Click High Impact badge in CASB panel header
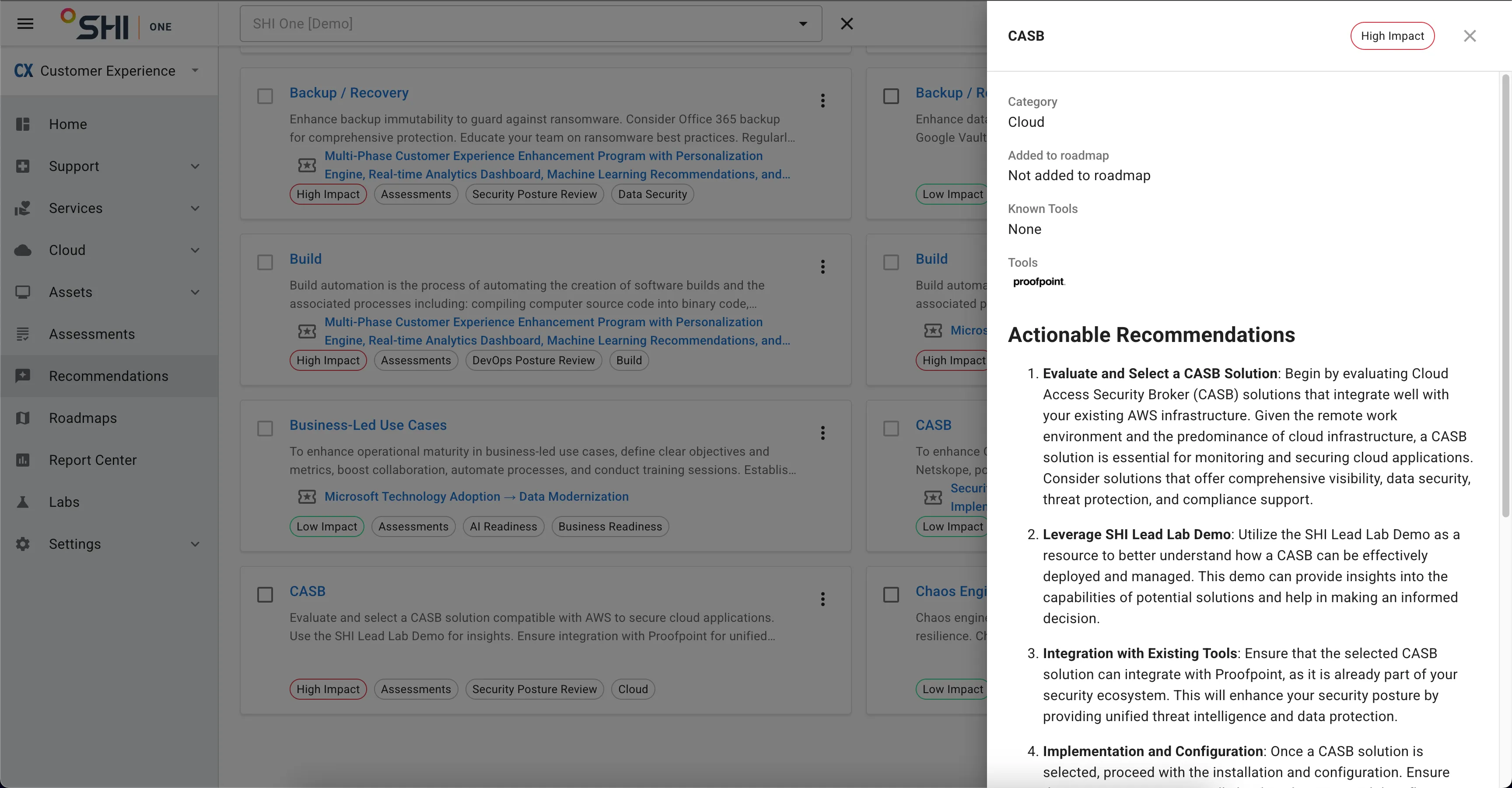The height and width of the screenshot is (788, 1512). [1392, 36]
